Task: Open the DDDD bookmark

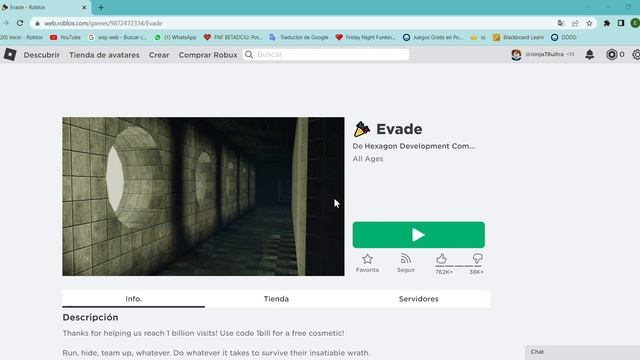Action: [564, 37]
